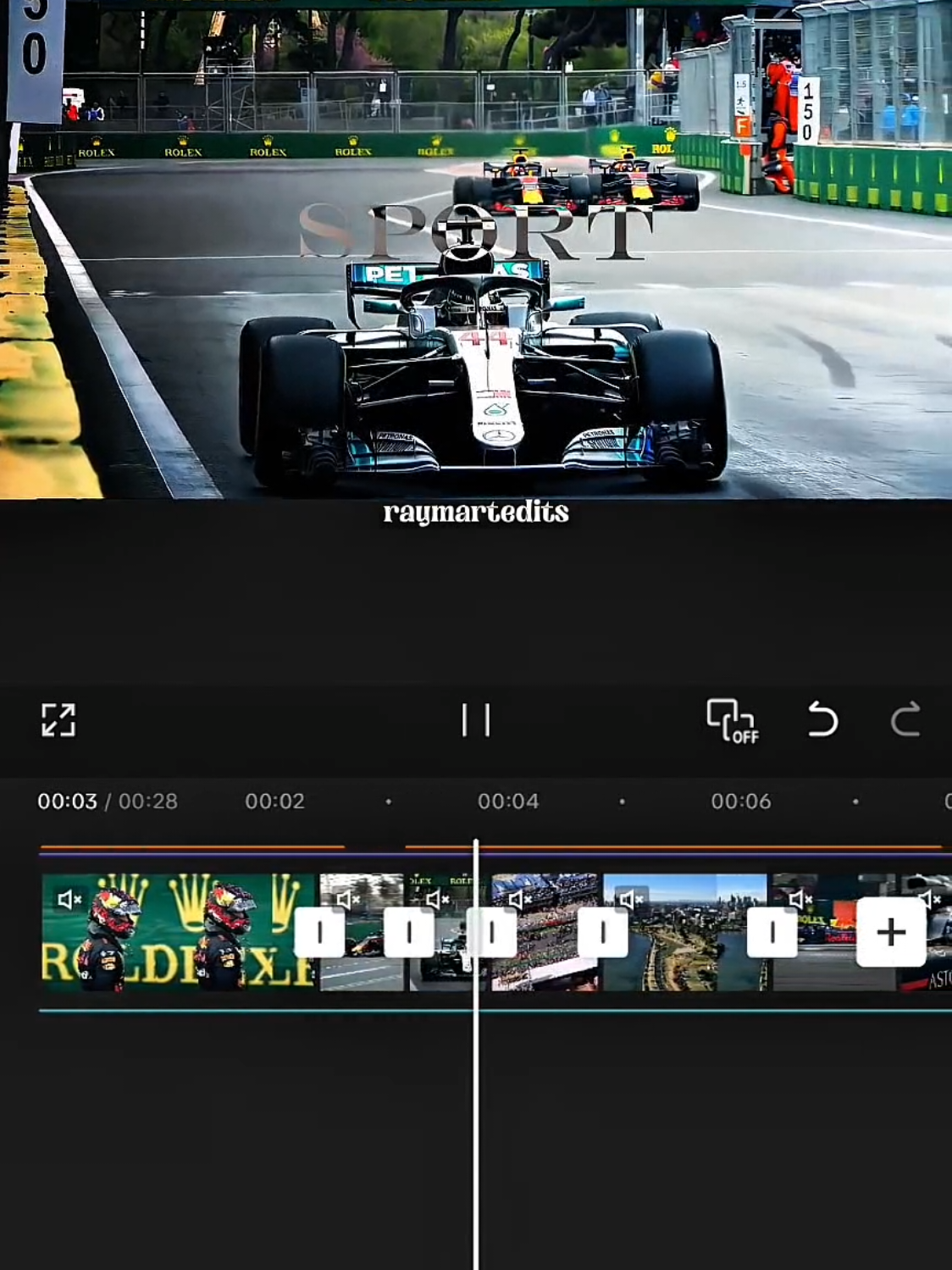Add a new clip with plus button
The height and width of the screenshot is (1270, 952).
coord(890,933)
